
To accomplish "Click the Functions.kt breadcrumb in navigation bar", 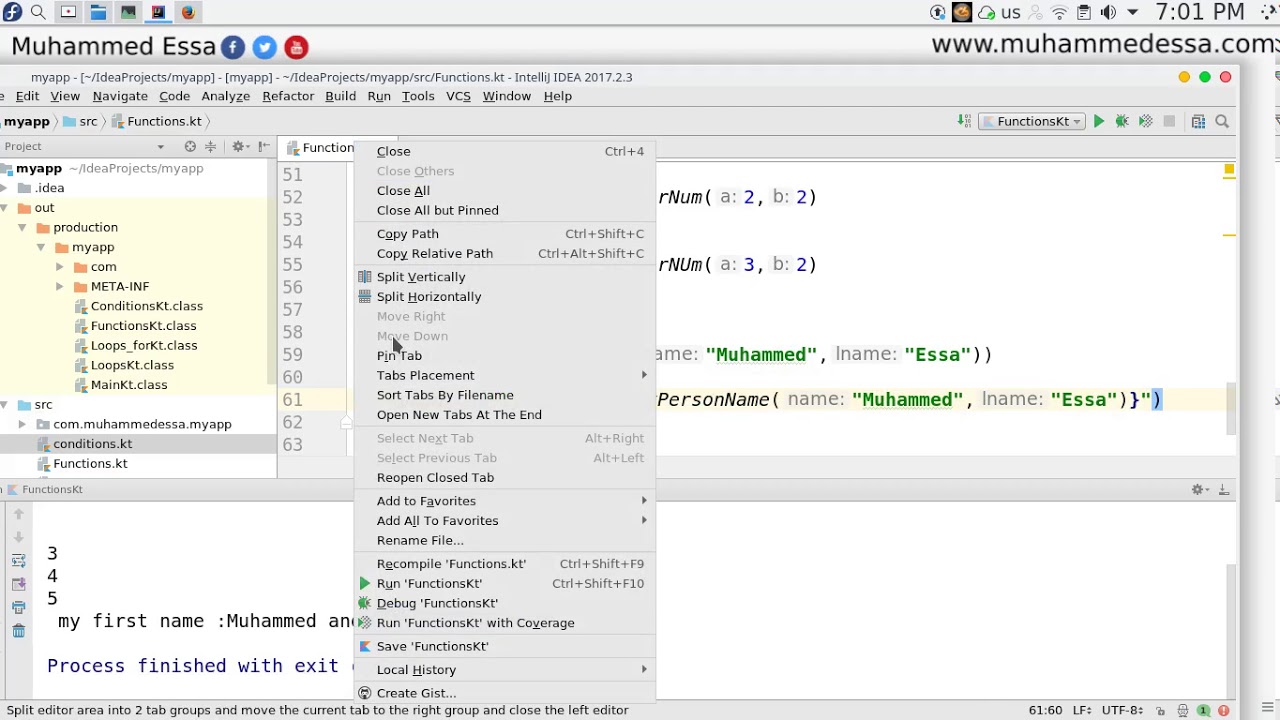I will coord(156,121).
